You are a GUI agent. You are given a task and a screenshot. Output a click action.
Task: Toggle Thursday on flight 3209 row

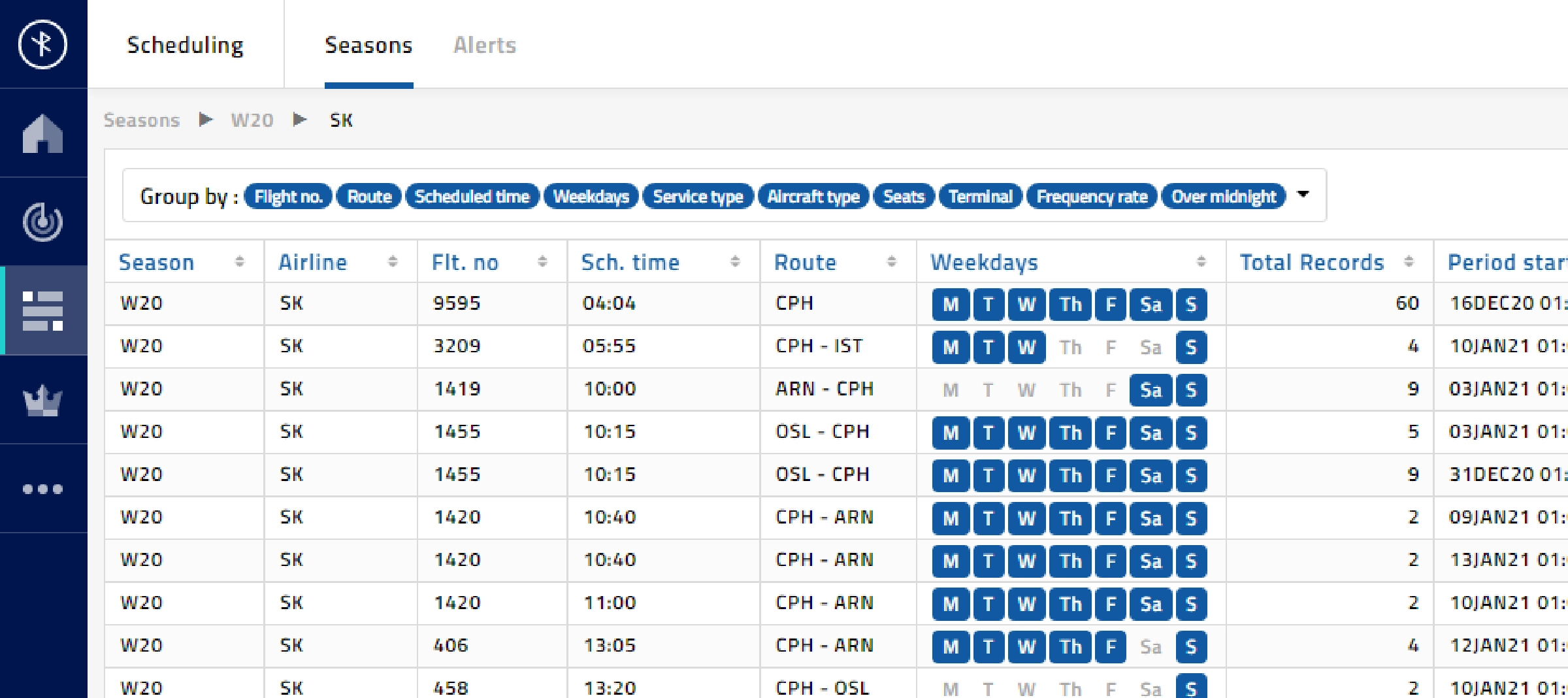point(1070,347)
